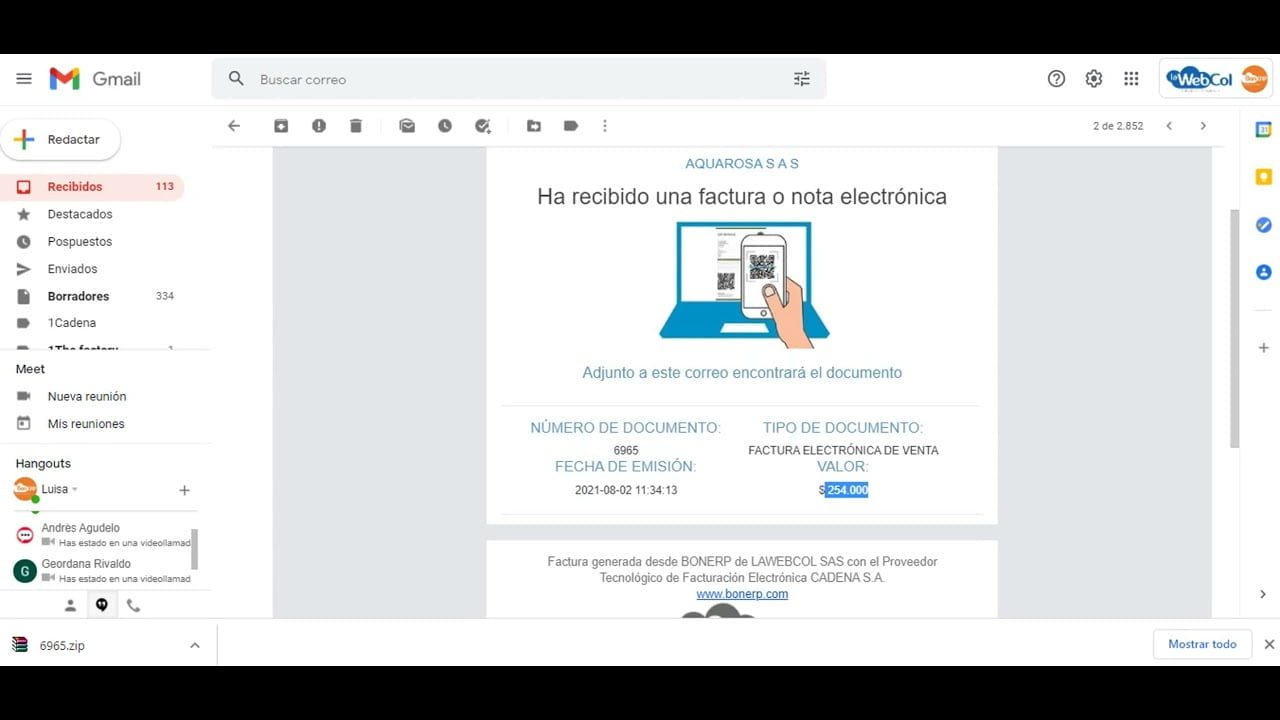Click the email vertical scrollbar

[x=1234, y=328]
